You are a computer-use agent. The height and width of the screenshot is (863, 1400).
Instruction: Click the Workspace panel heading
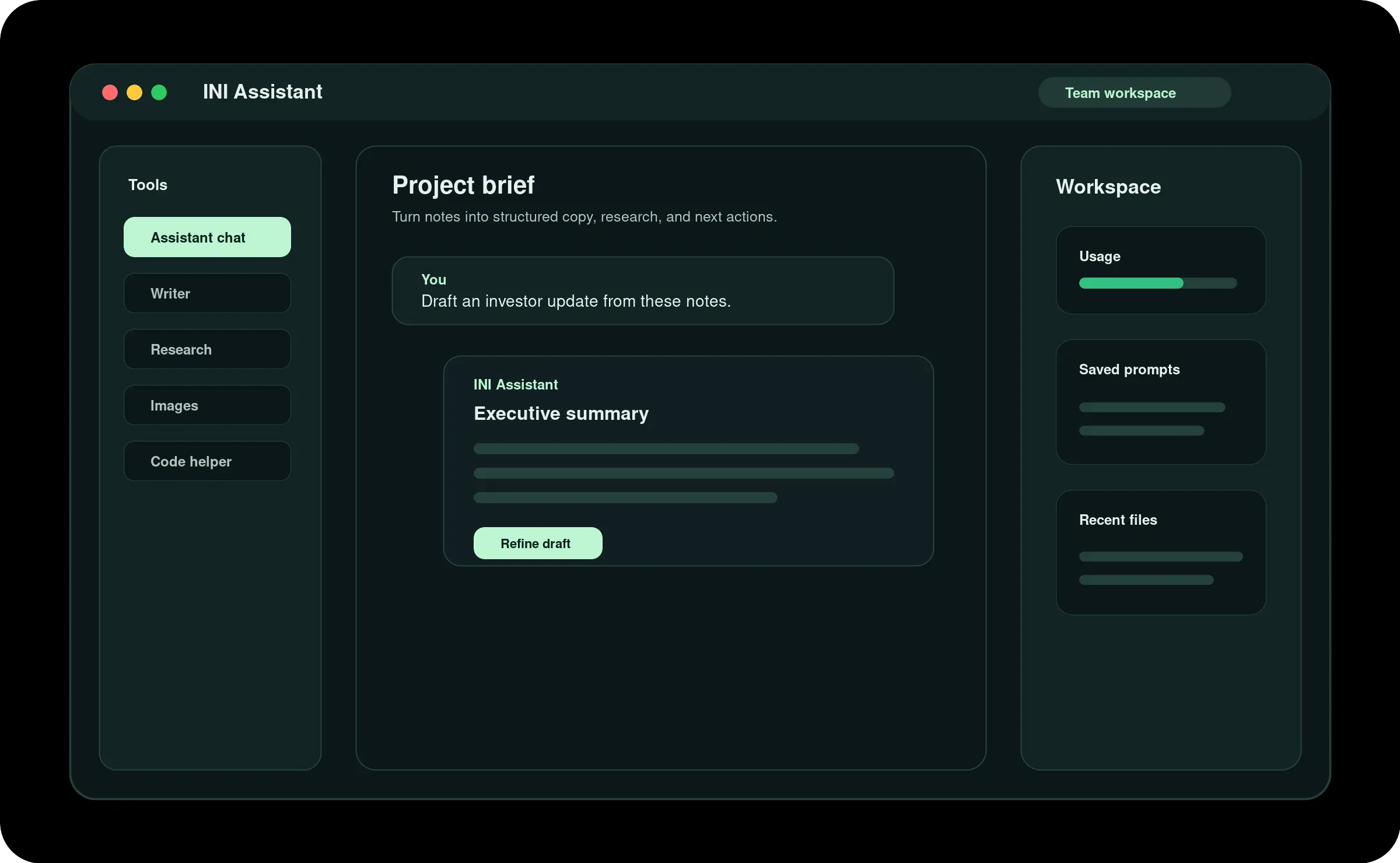[x=1108, y=187]
